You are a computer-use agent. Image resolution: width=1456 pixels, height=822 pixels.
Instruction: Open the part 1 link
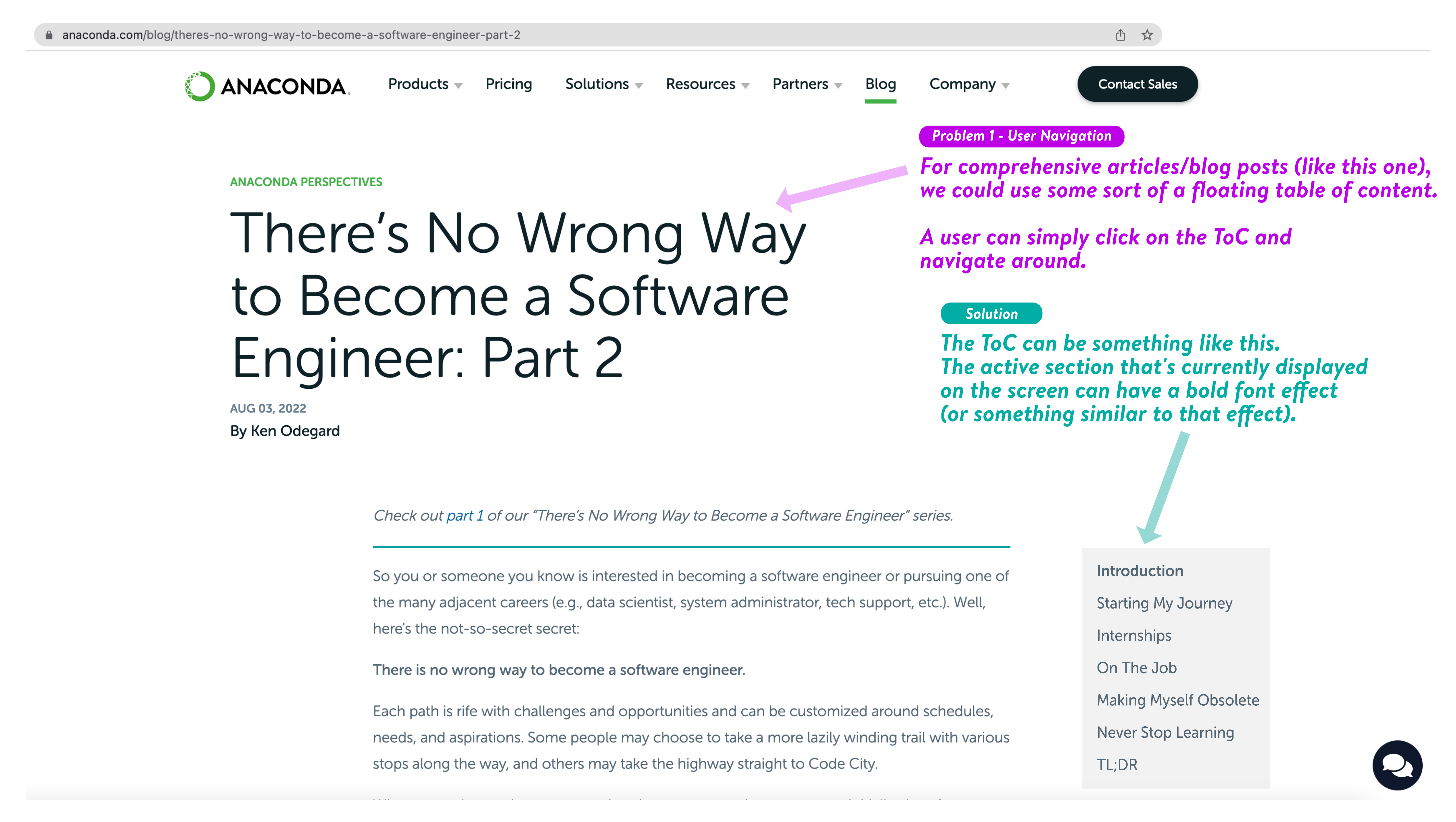(x=464, y=515)
